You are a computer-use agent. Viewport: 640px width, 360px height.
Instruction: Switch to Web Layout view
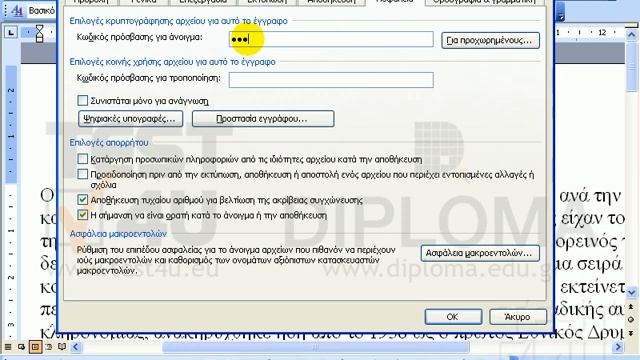(21, 347)
